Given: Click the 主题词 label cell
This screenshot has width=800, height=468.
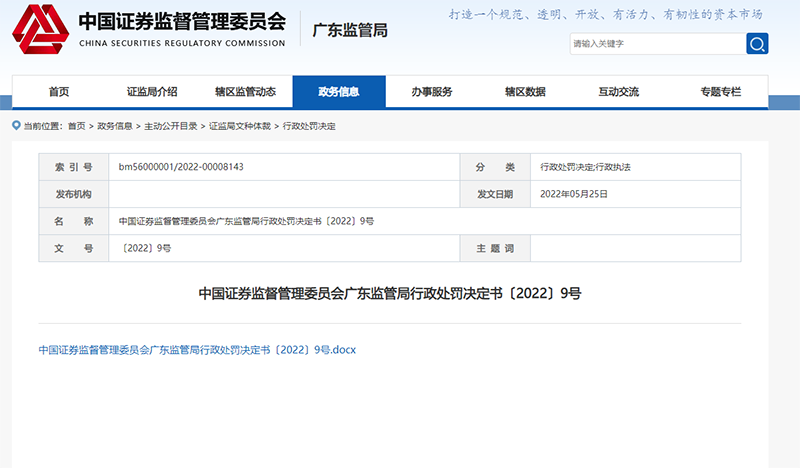Looking at the screenshot, I should pyautogui.click(x=495, y=248).
